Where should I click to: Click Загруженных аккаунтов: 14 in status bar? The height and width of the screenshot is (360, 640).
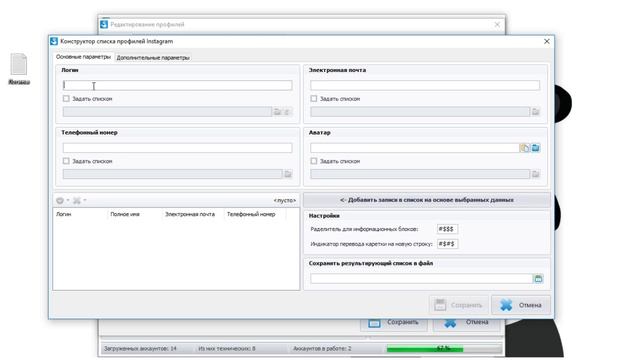pos(140,349)
